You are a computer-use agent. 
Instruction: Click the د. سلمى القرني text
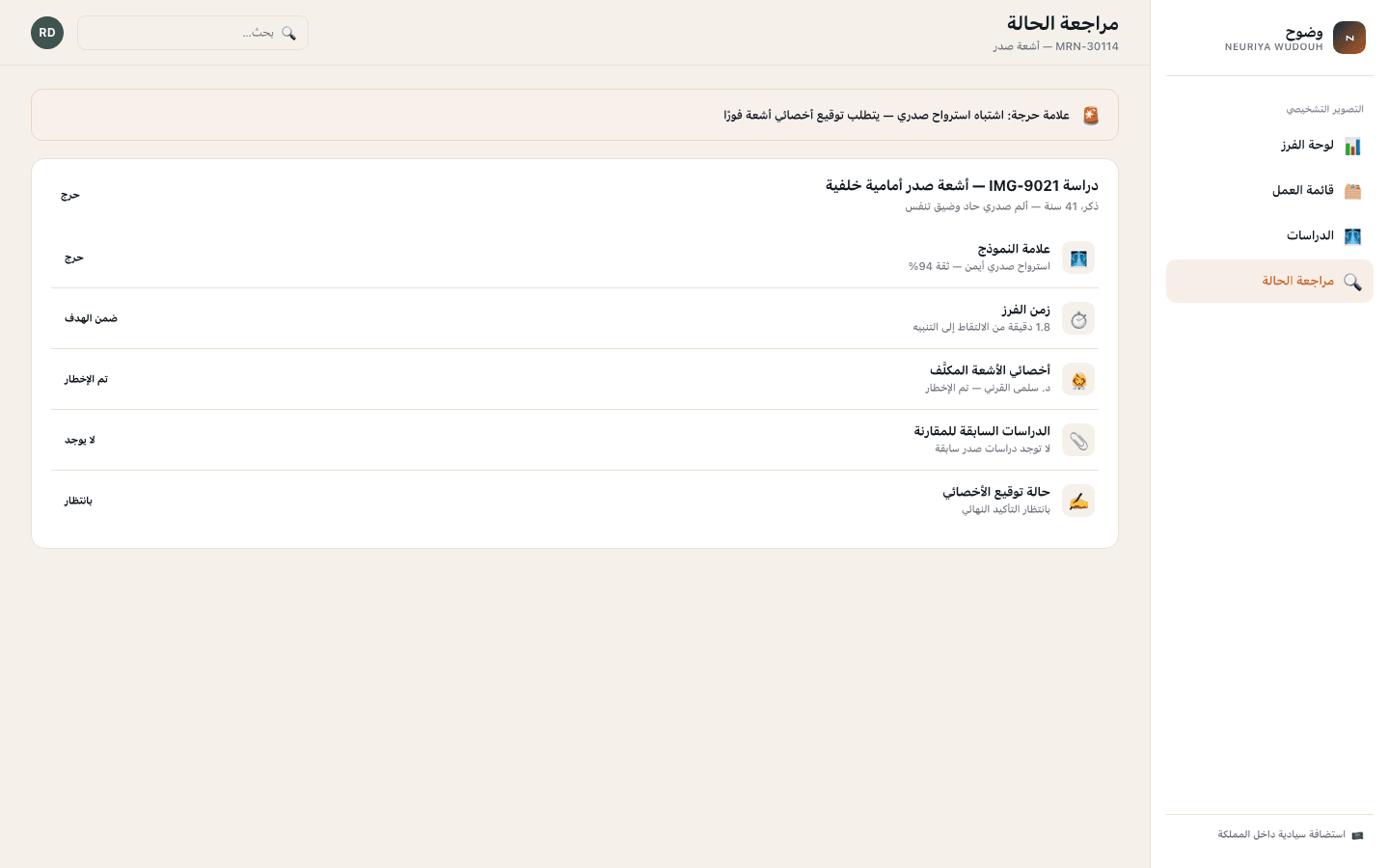[988, 388]
